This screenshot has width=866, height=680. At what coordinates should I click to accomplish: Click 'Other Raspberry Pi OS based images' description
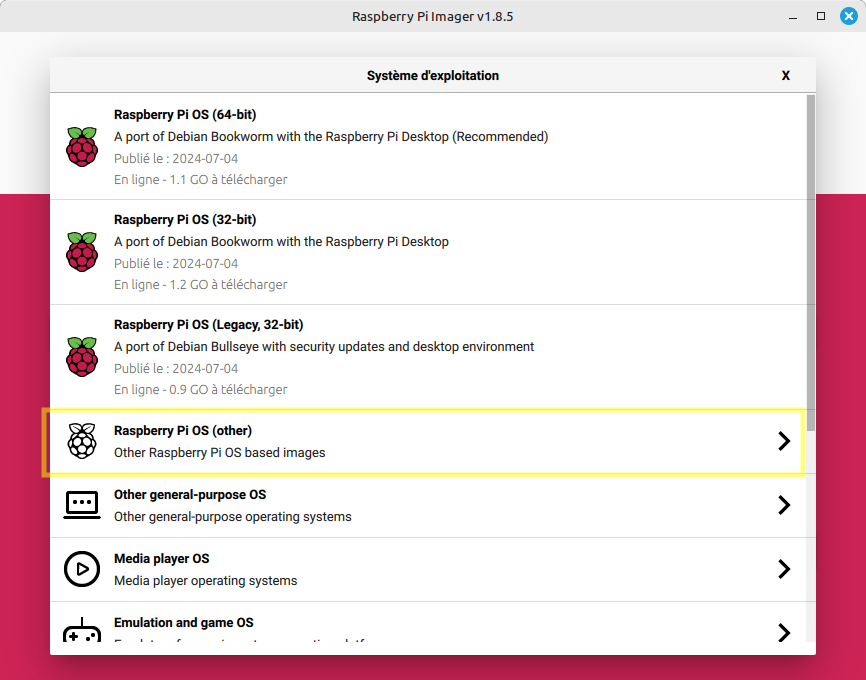pyautogui.click(x=219, y=453)
